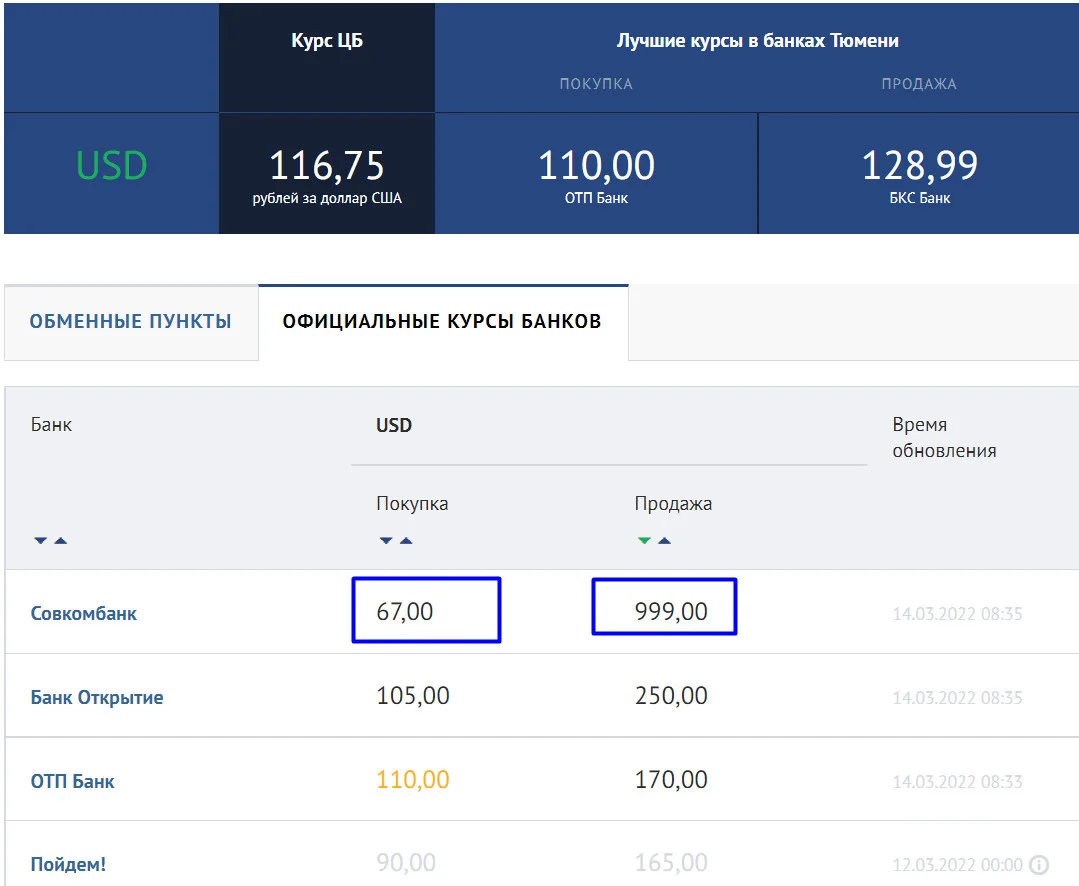Click Пойдем! sell rate 165,00
Image resolution: width=1079 pixels, height=886 pixels.
[671, 863]
